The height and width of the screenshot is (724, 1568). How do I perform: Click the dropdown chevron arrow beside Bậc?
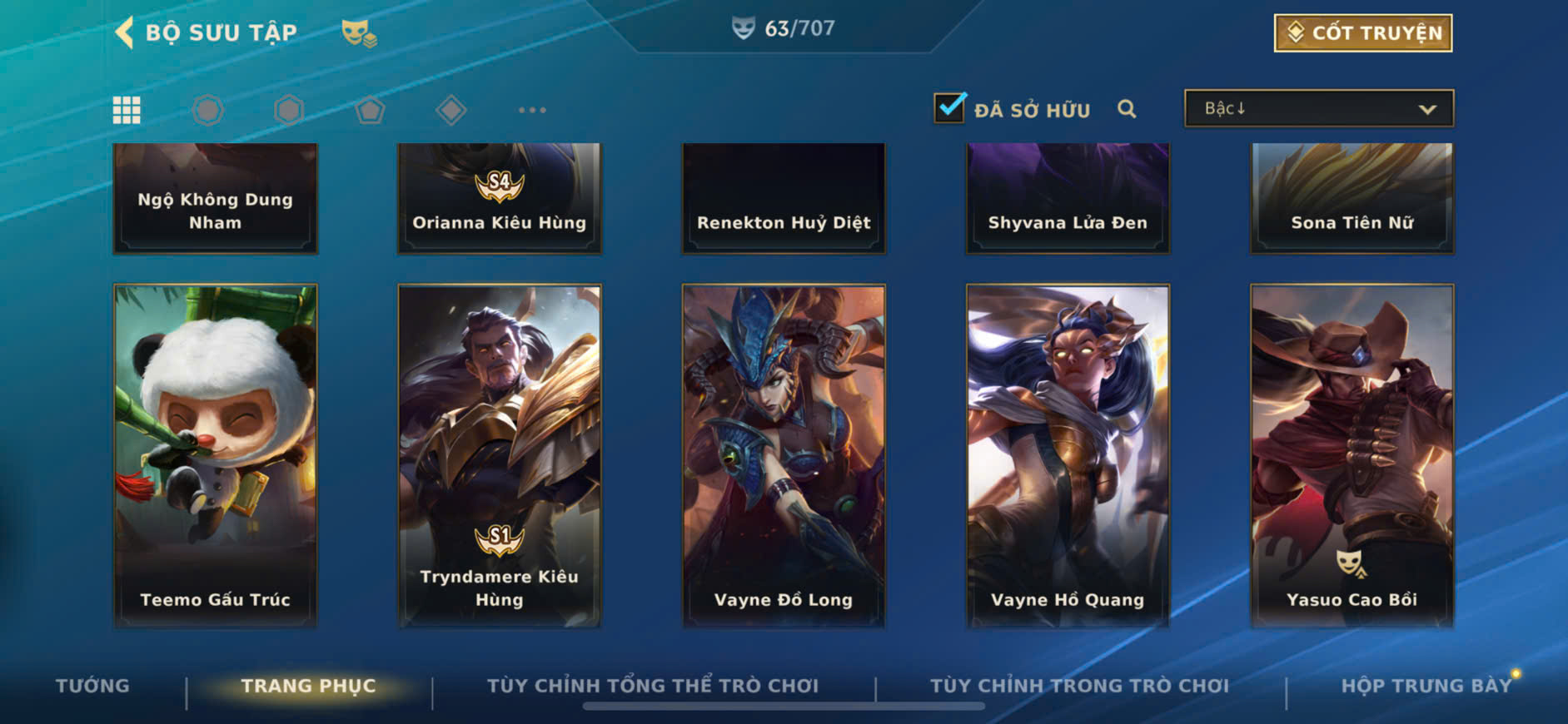(1427, 109)
